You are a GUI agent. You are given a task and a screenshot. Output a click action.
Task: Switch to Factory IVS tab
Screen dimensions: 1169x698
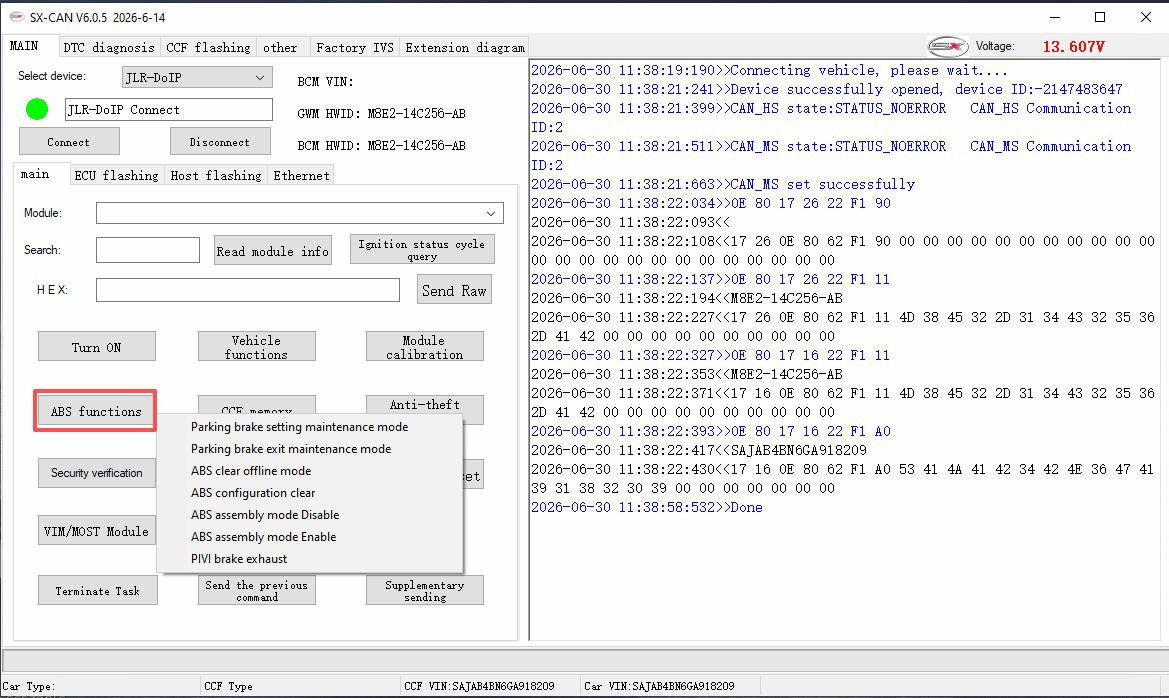354,47
